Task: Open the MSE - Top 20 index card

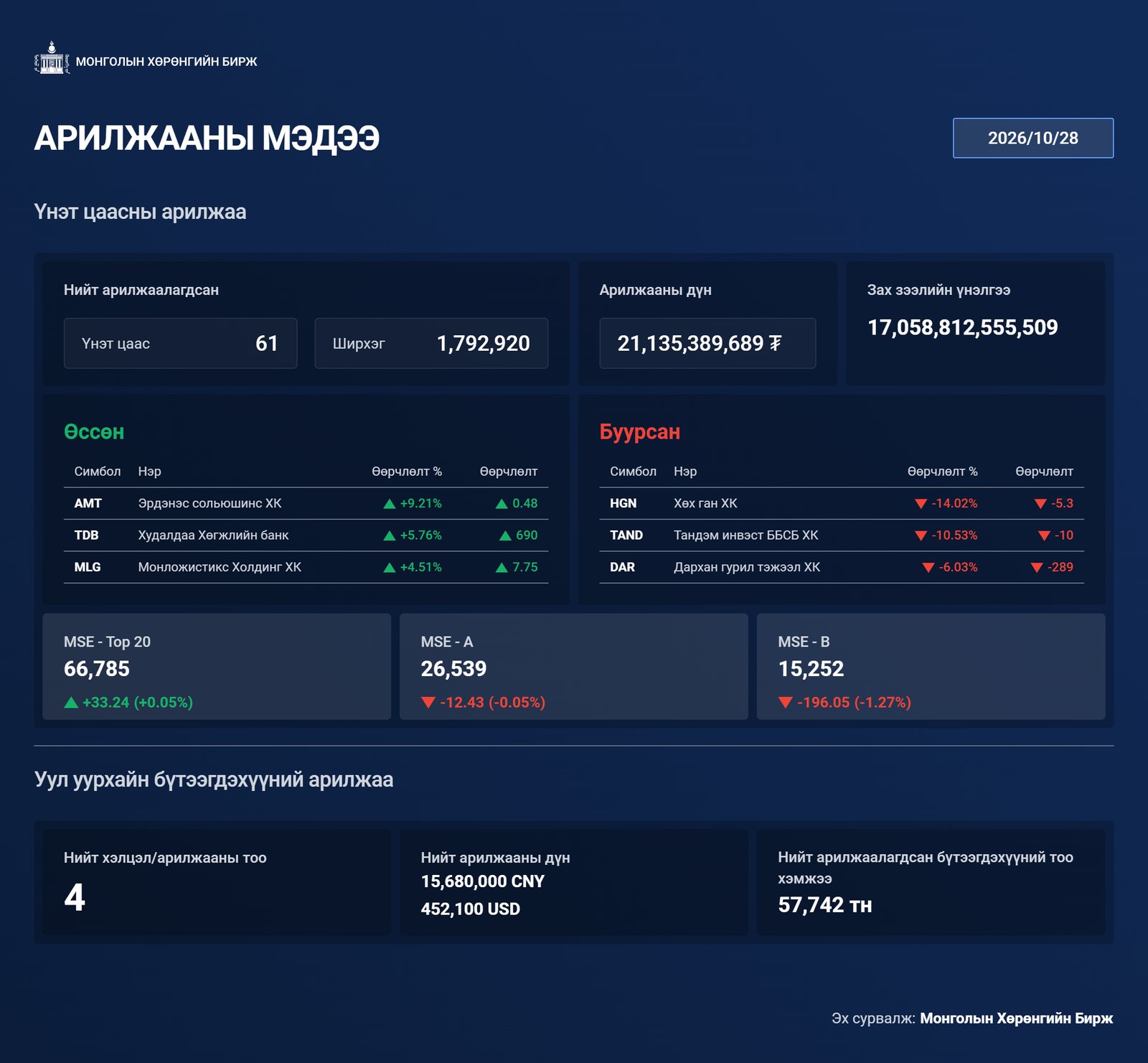Action: 217,666
